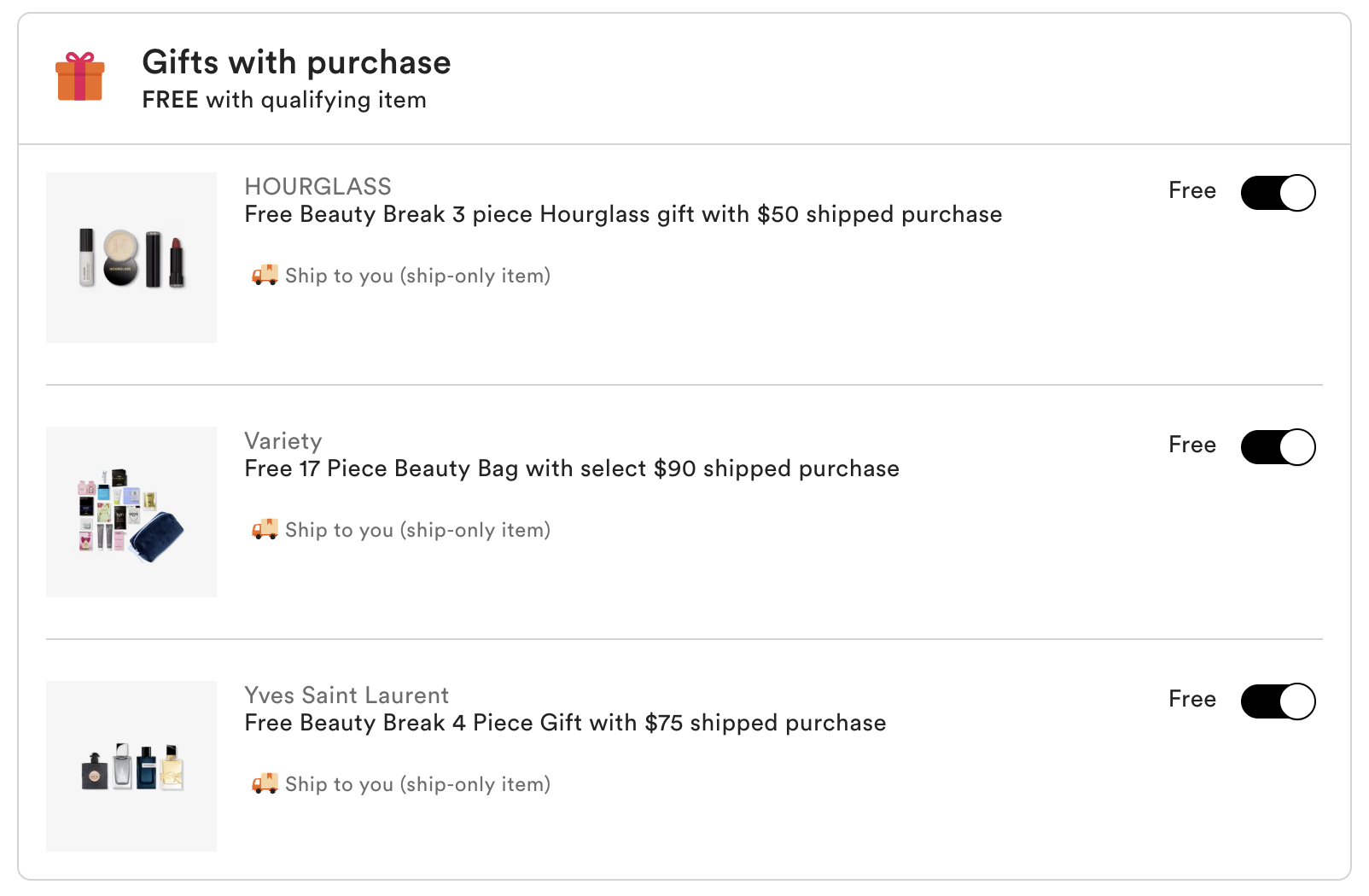Click the Yves Saint Laurent brand name
This screenshot has height=896, width=1369.
coord(347,695)
